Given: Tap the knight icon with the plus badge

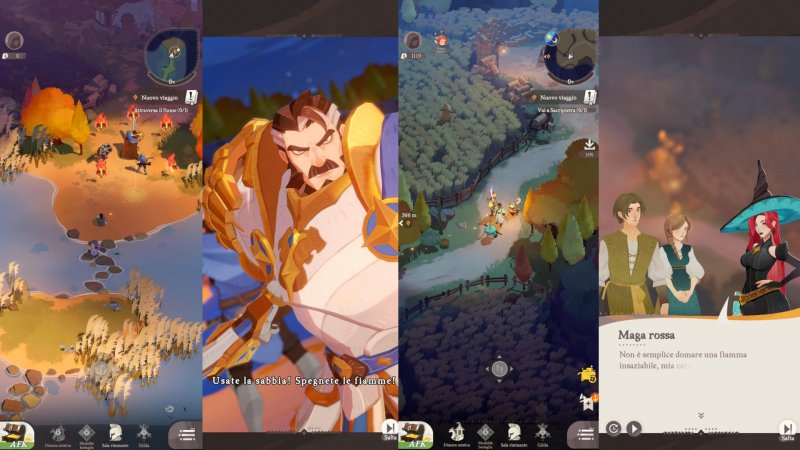Looking at the screenshot, I should (587, 403).
